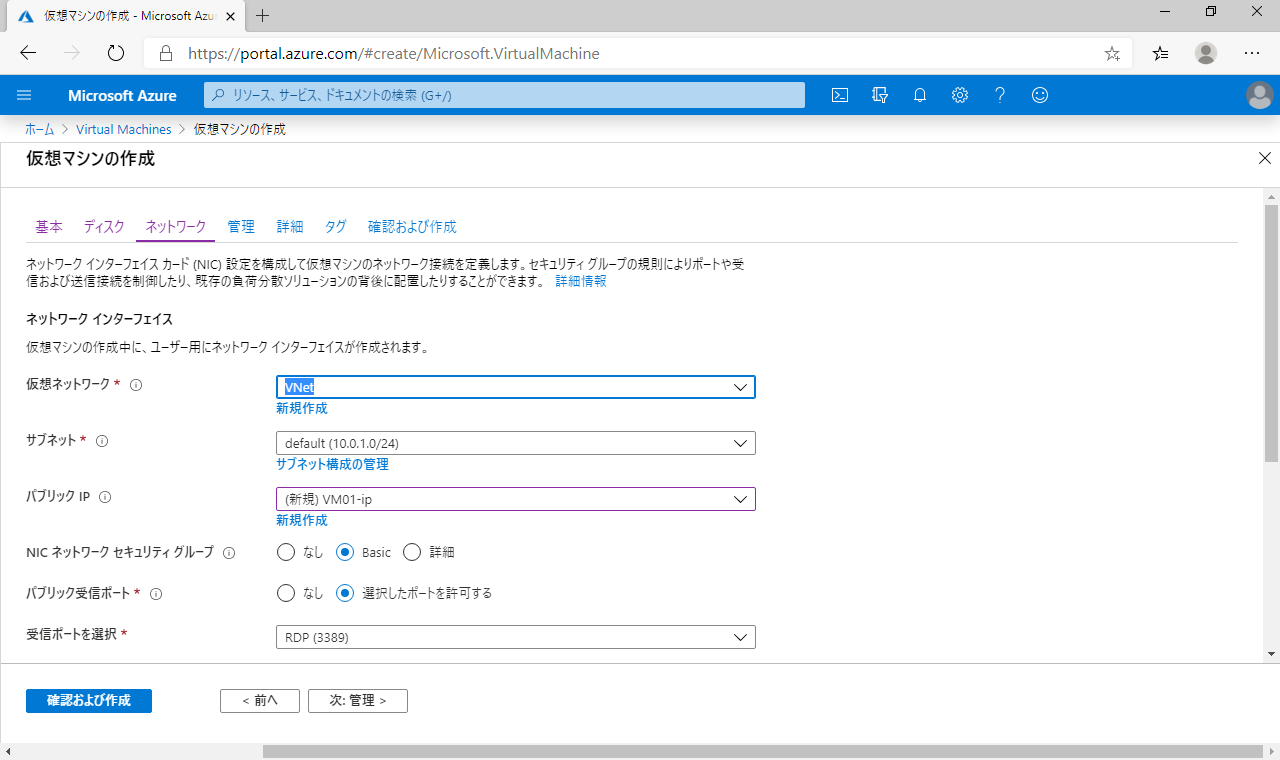
Task: Expand the サブネット default (10.0.1.0/24) dropdown
Action: point(515,443)
